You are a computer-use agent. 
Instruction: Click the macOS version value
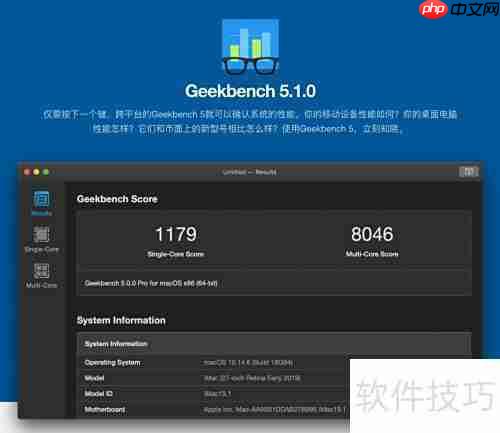click(249, 363)
